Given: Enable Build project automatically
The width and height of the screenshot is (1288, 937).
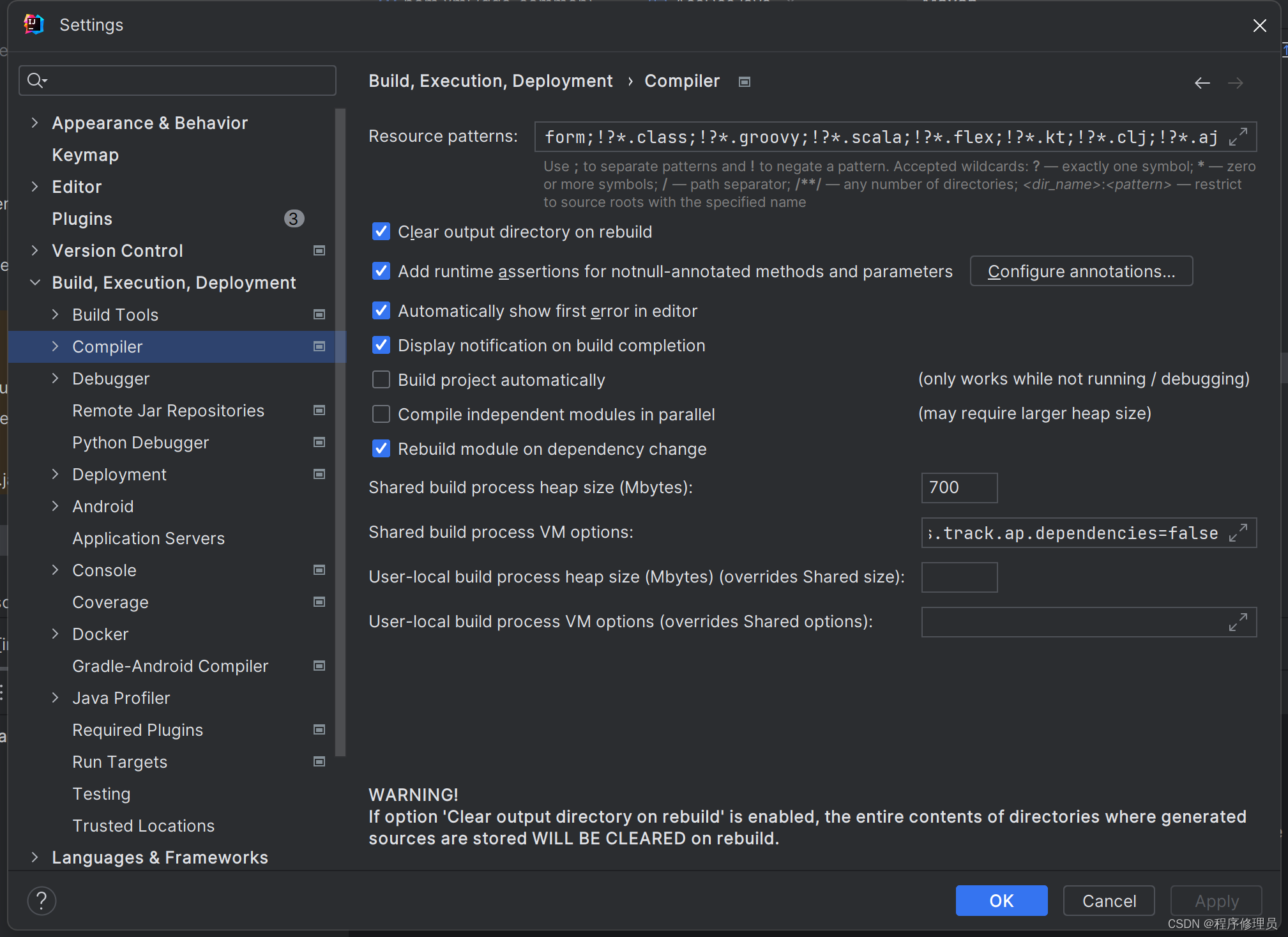Looking at the screenshot, I should [x=381, y=380].
